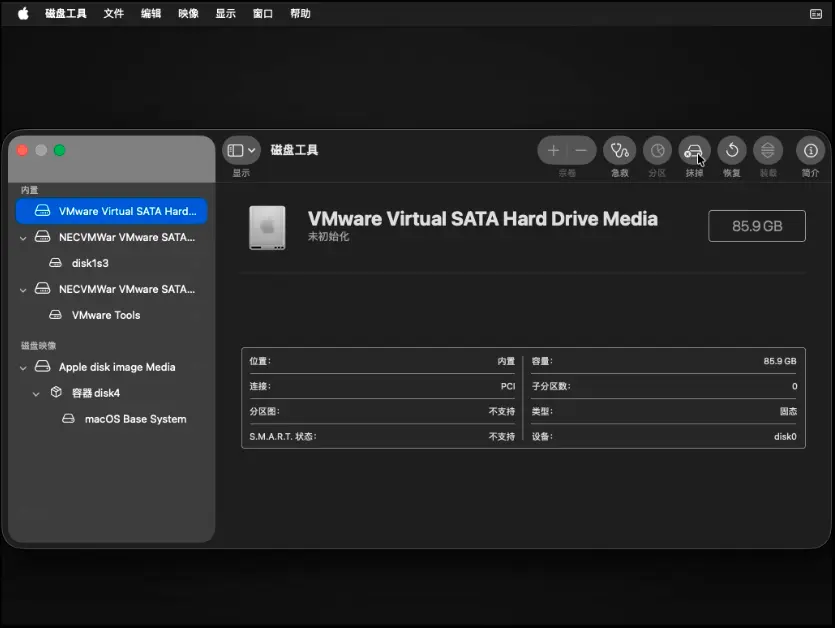Collapse the Apple disk image Media tree

pyautogui.click(x=23, y=368)
